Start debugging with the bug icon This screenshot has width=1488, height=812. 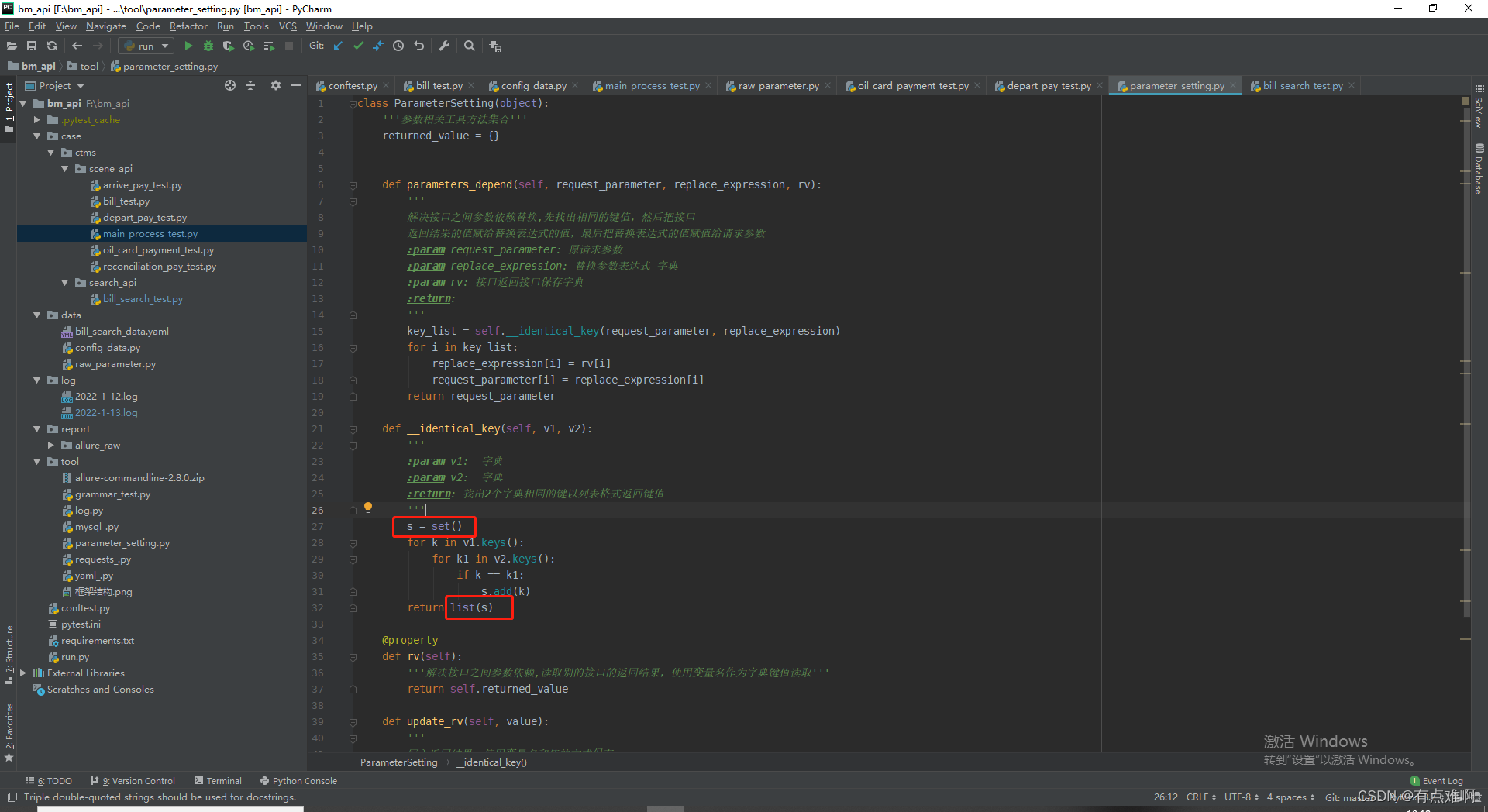(x=208, y=46)
